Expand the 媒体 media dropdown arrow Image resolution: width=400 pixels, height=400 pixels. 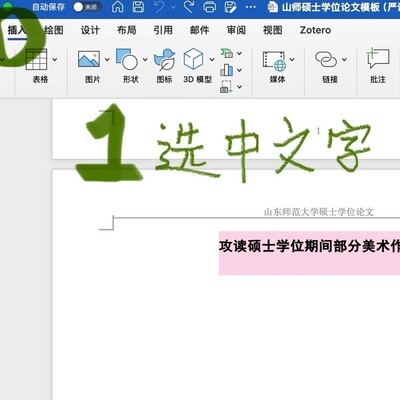(292, 60)
